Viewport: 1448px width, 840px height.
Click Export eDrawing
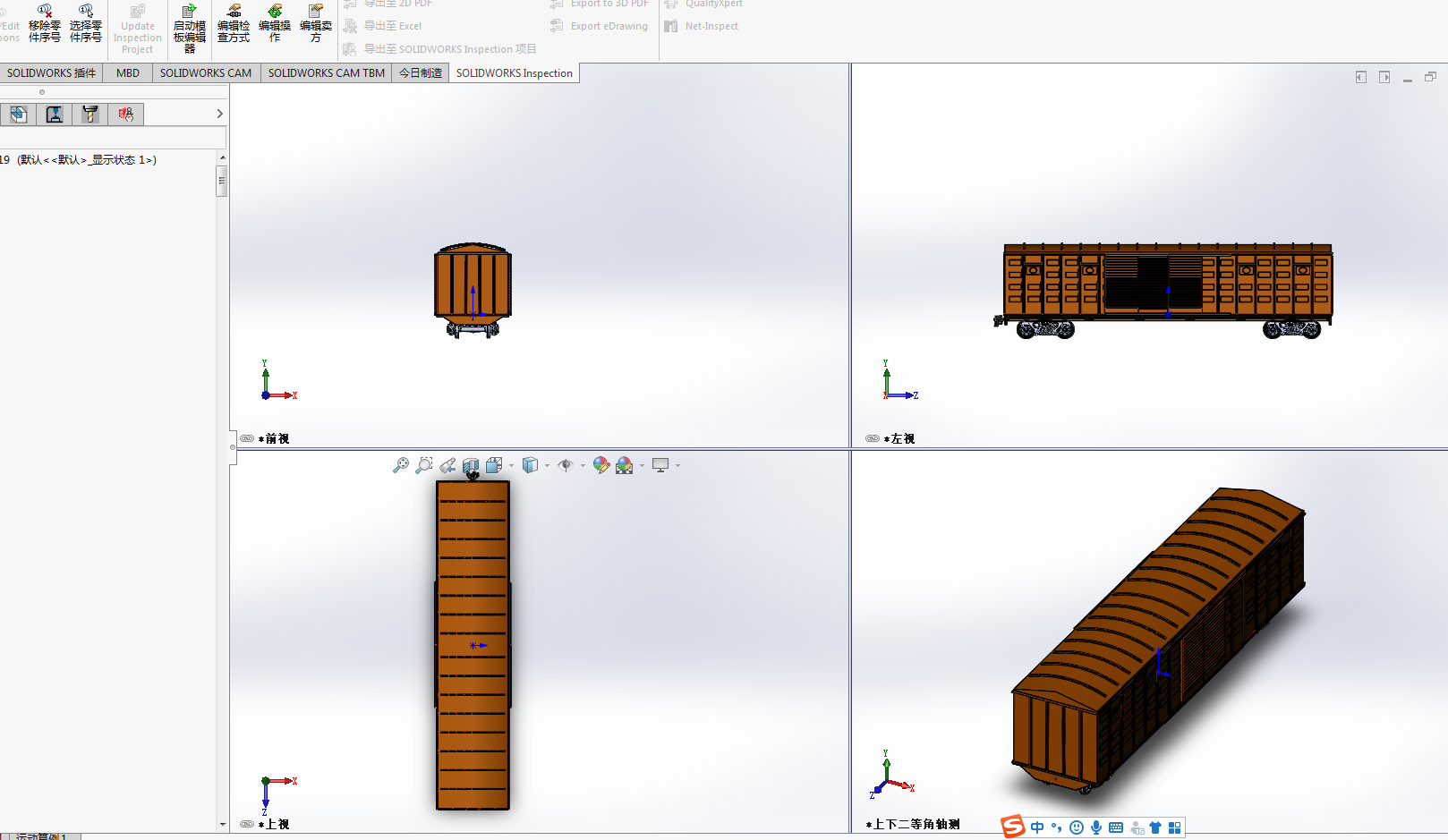coord(599,26)
